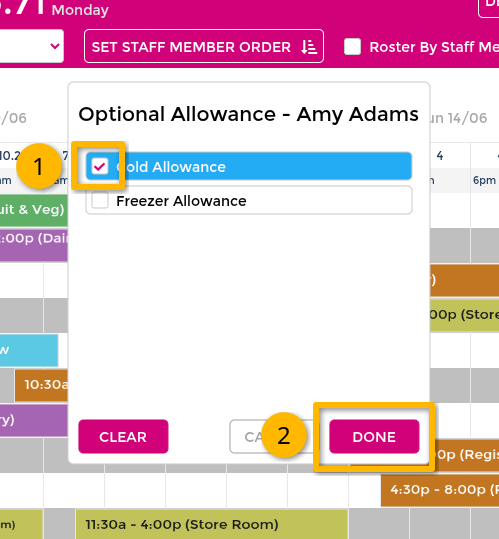Click the 10:30a orange shift block

(x=41, y=385)
